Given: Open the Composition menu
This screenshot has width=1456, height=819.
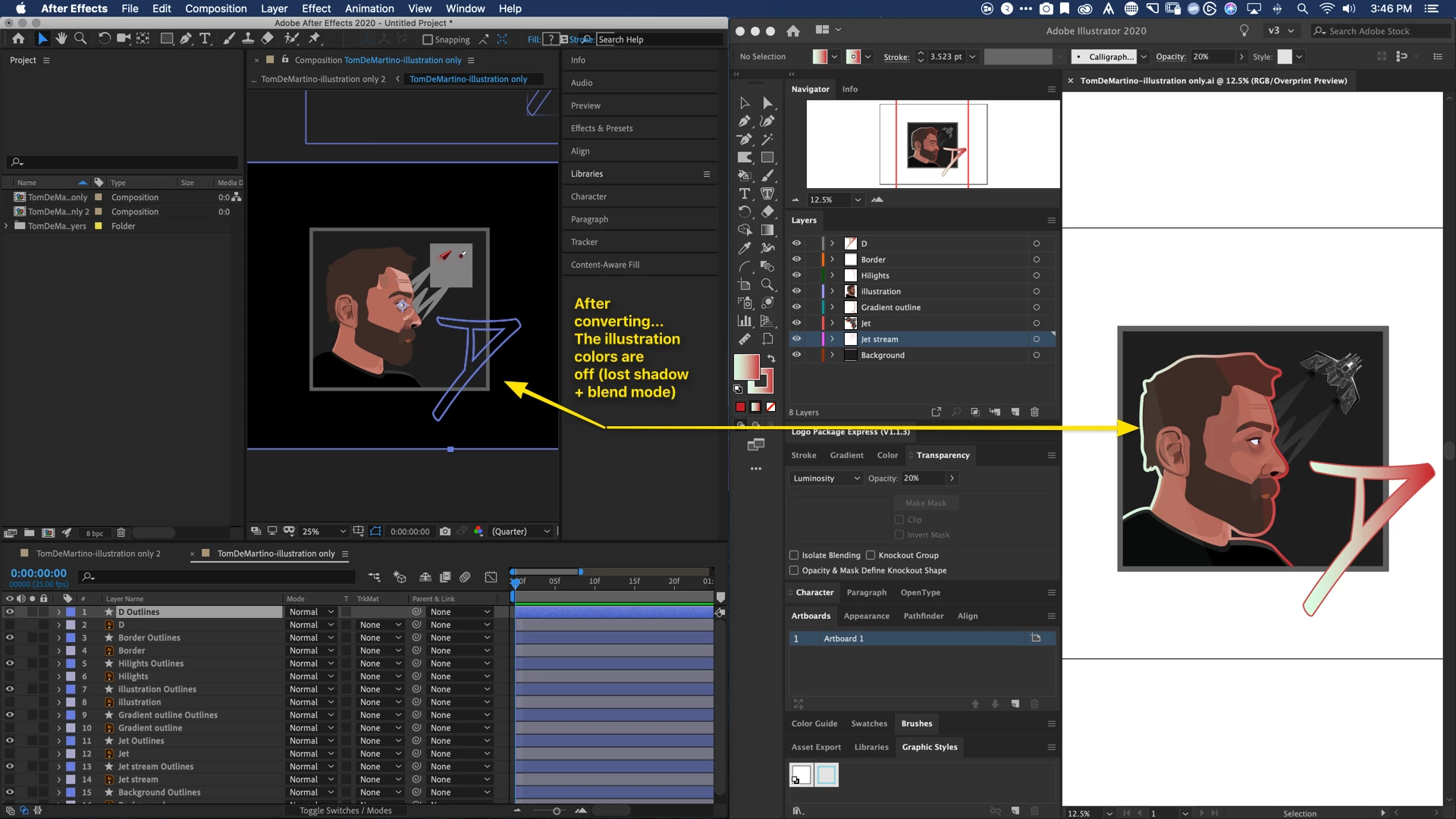Looking at the screenshot, I should [215, 8].
